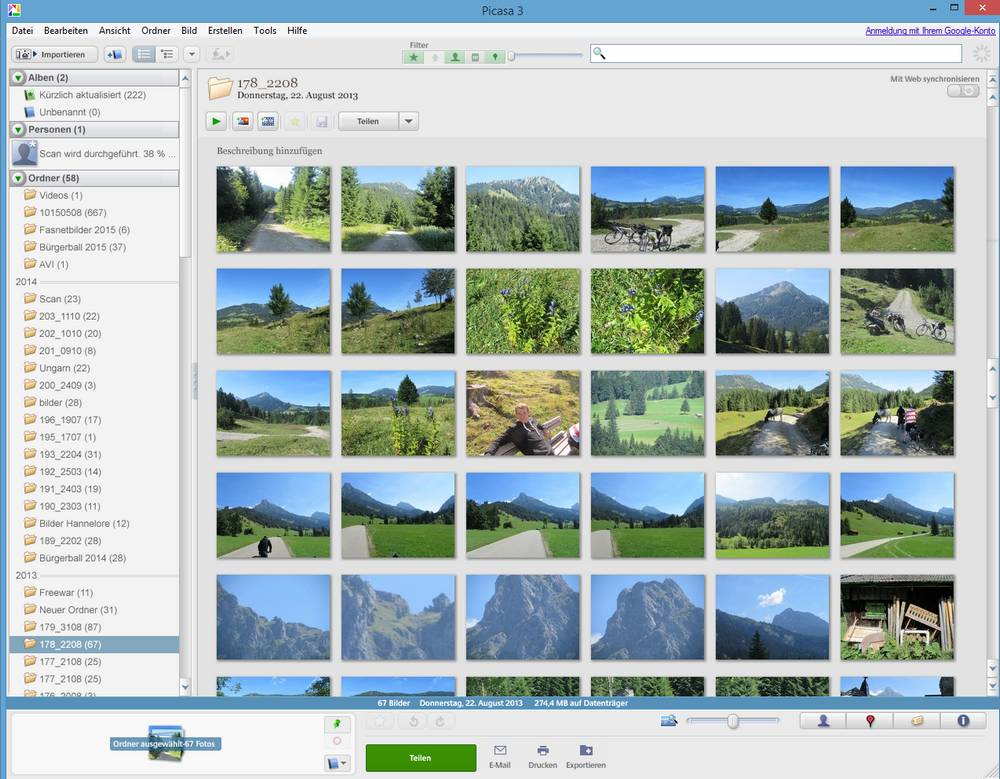Click the Exportieren folder icon

587,750
